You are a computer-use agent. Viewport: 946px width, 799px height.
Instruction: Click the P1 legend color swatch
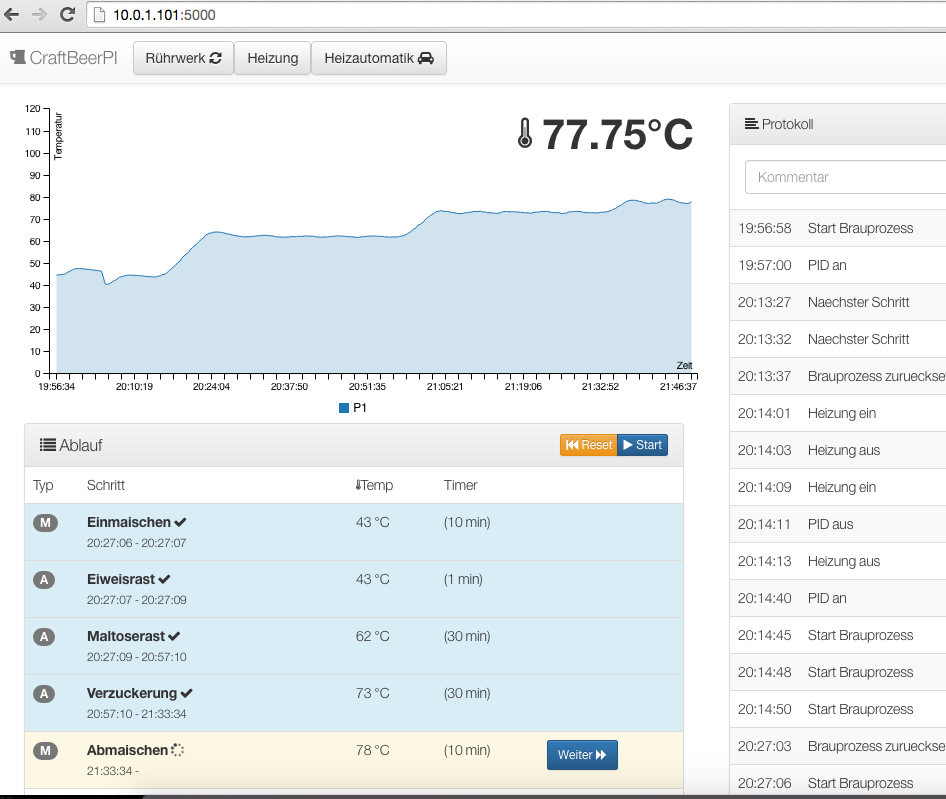(344, 408)
